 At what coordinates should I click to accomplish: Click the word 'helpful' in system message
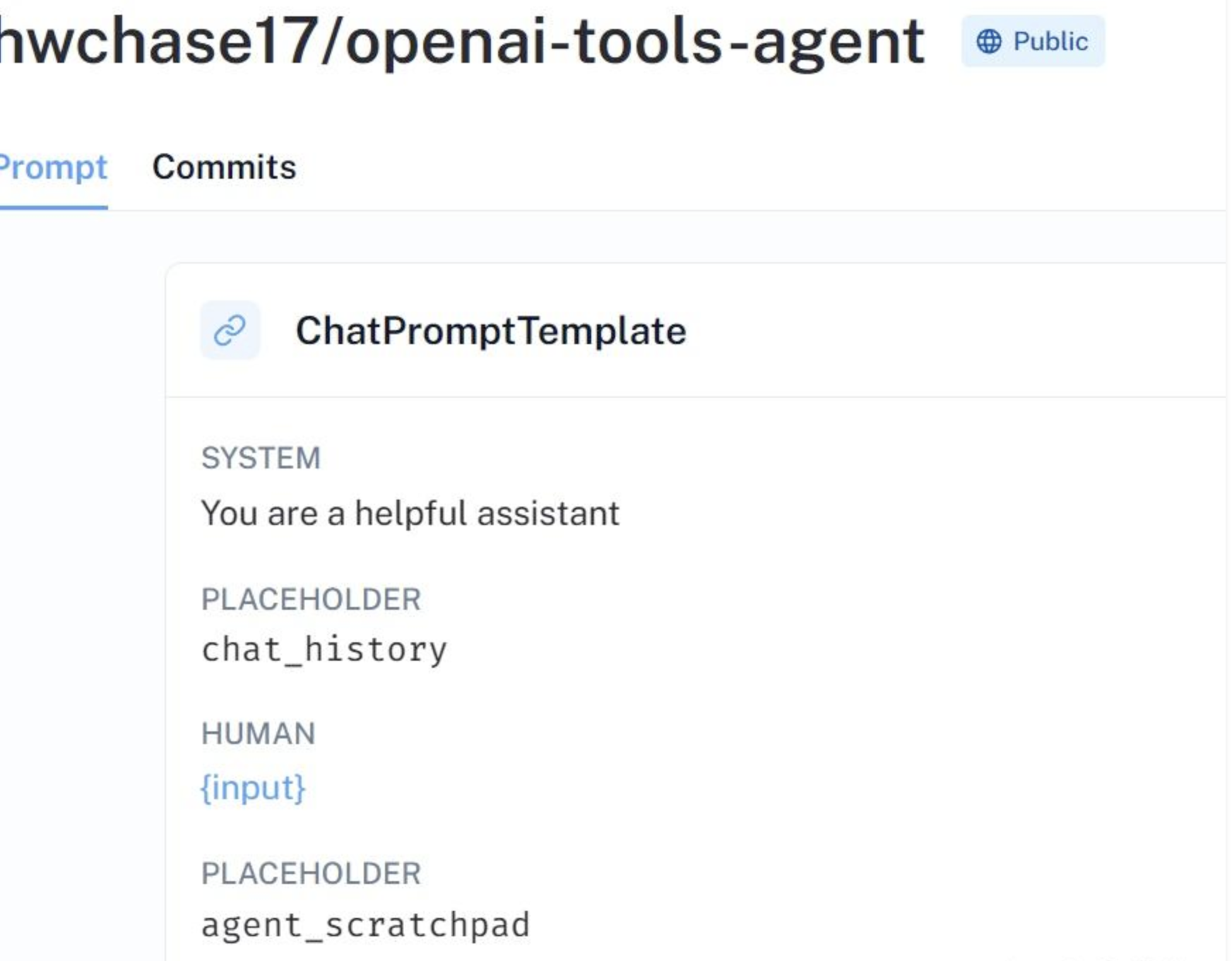pos(410,513)
